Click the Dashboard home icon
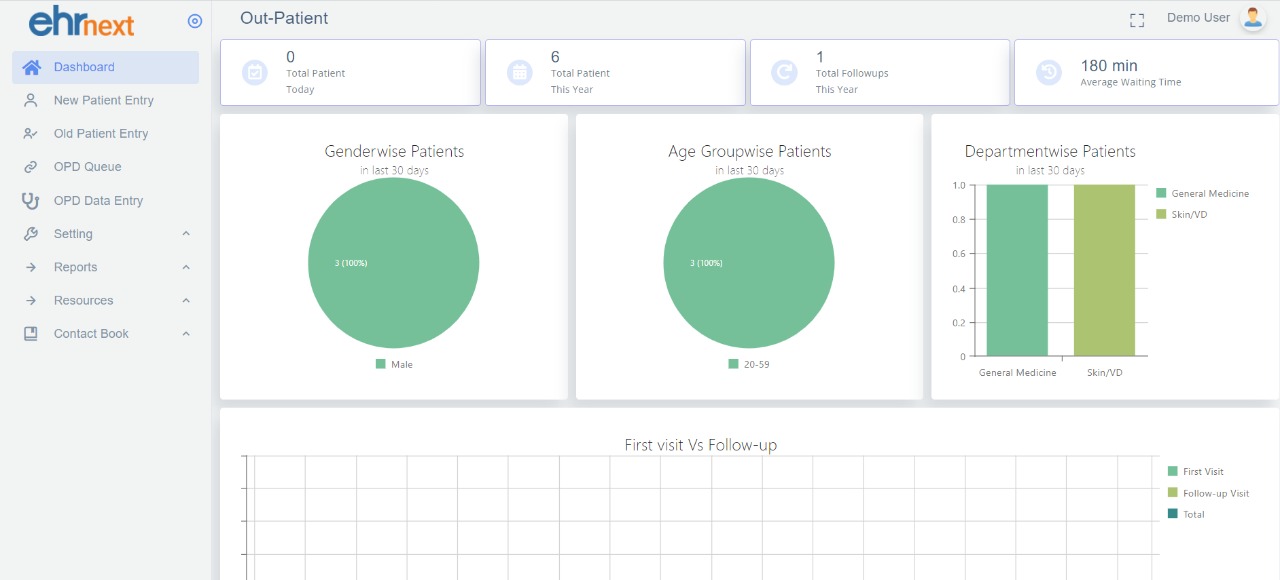 [x=31, y=67]
